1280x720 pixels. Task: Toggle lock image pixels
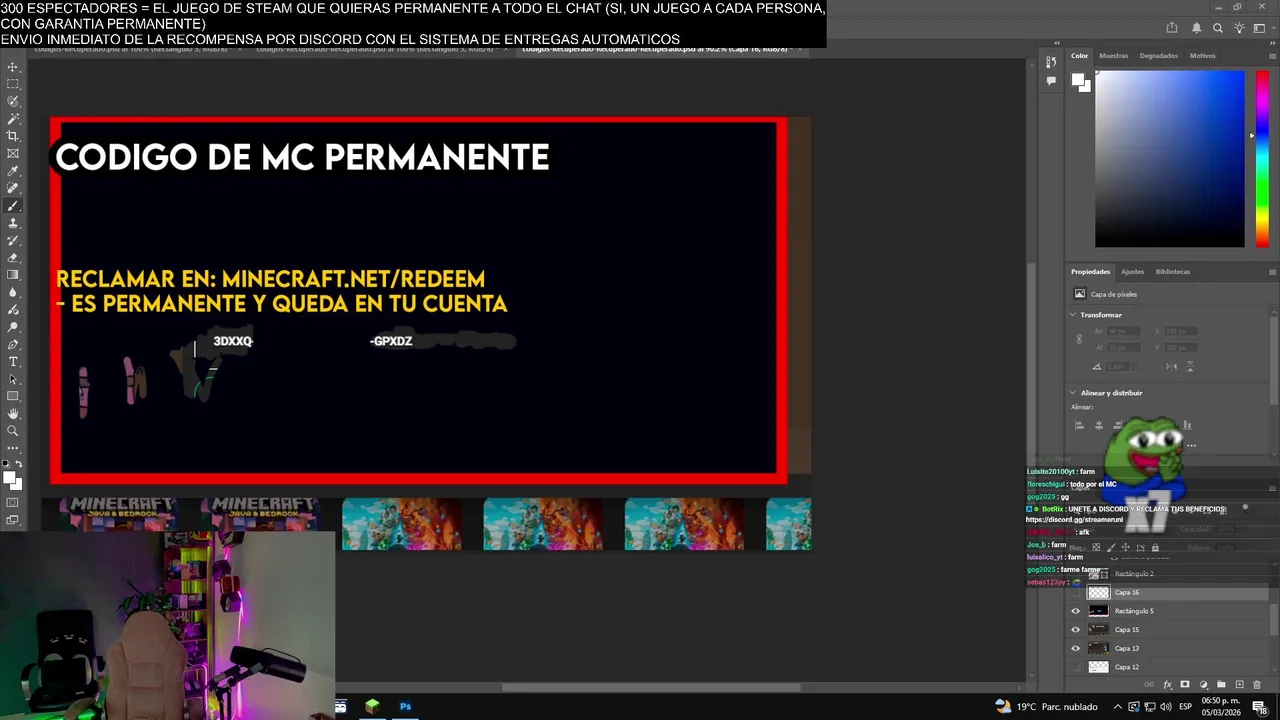[x=1111, y=548]
